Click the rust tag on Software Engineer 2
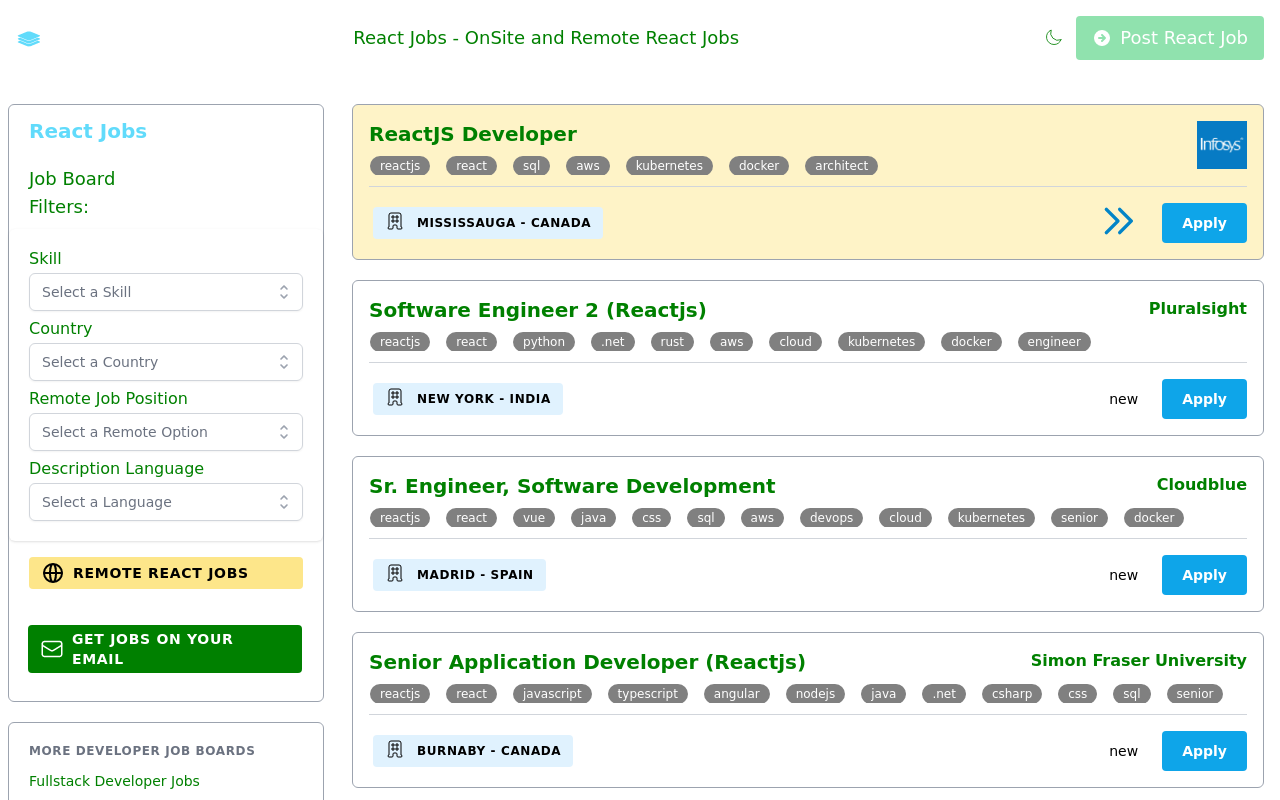 coord(672,342)
